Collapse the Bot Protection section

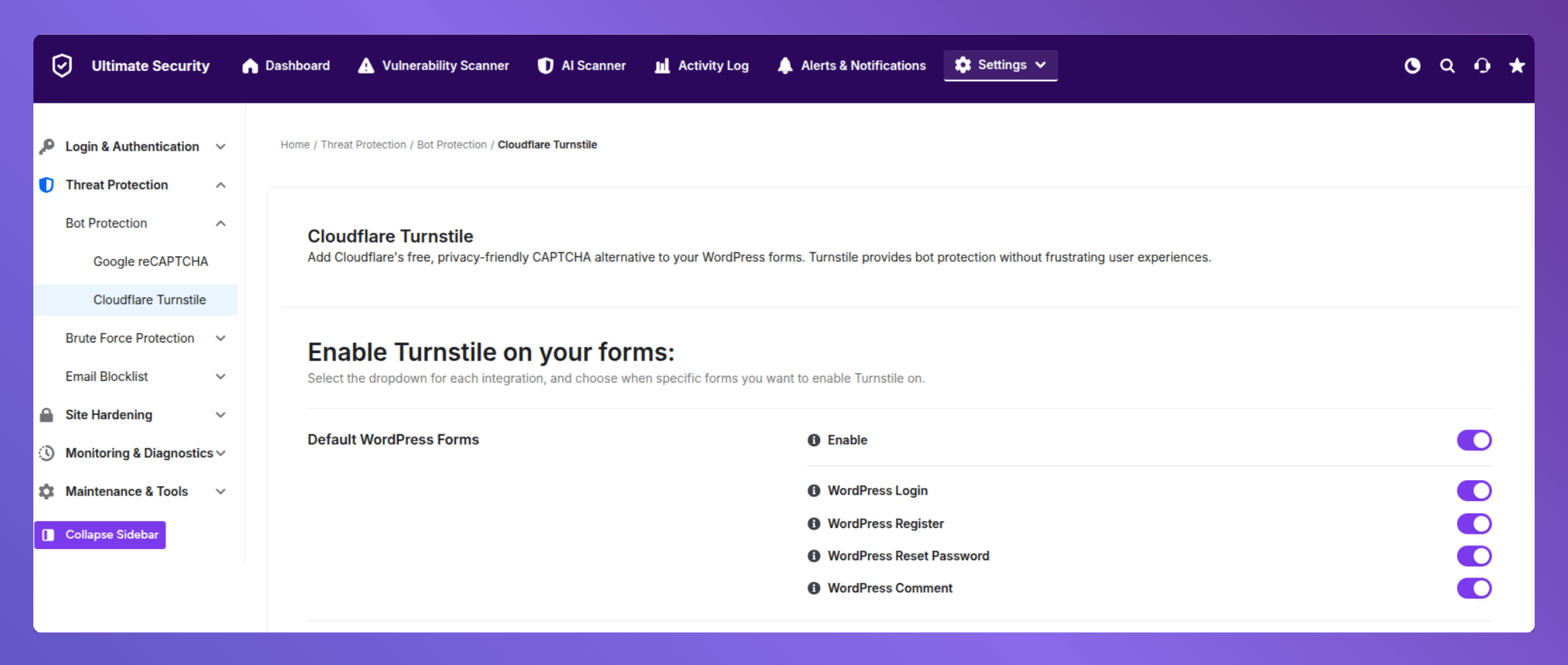click(x=220, y=223)
